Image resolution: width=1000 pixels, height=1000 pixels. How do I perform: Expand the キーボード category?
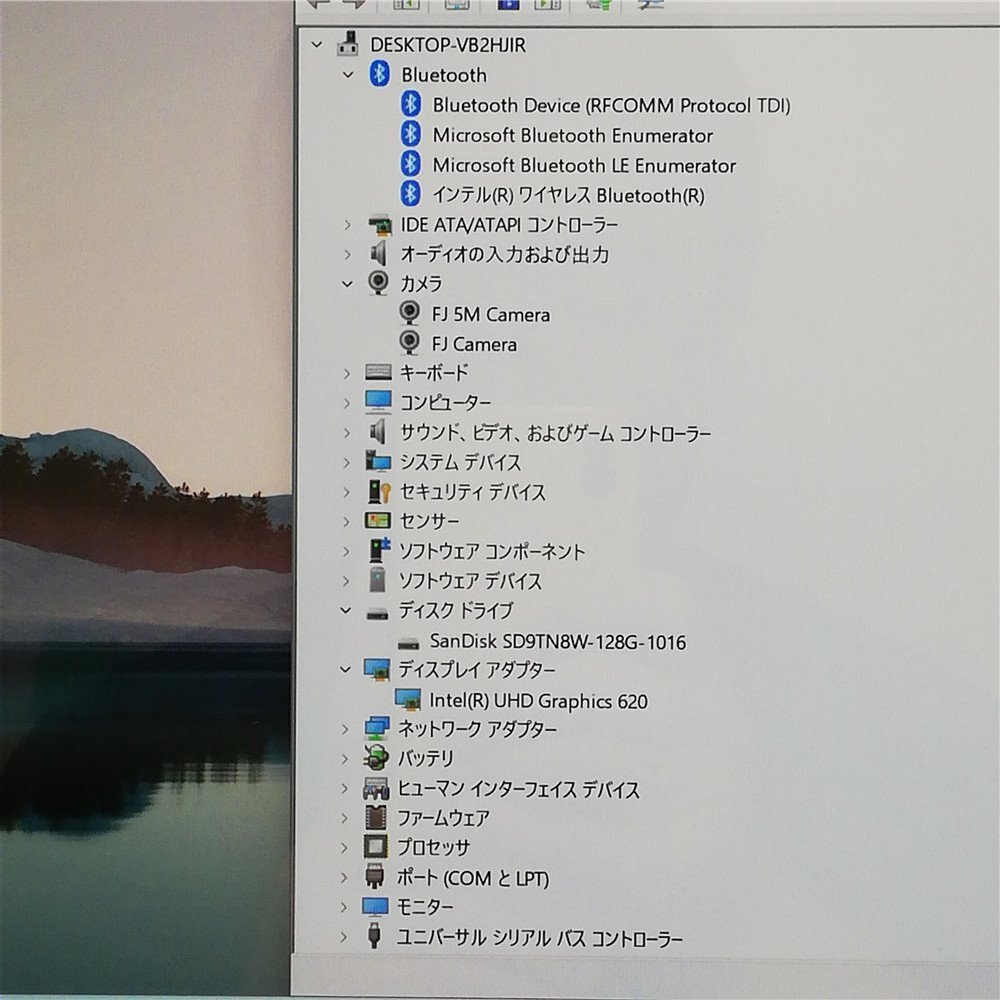coord(347,373)
